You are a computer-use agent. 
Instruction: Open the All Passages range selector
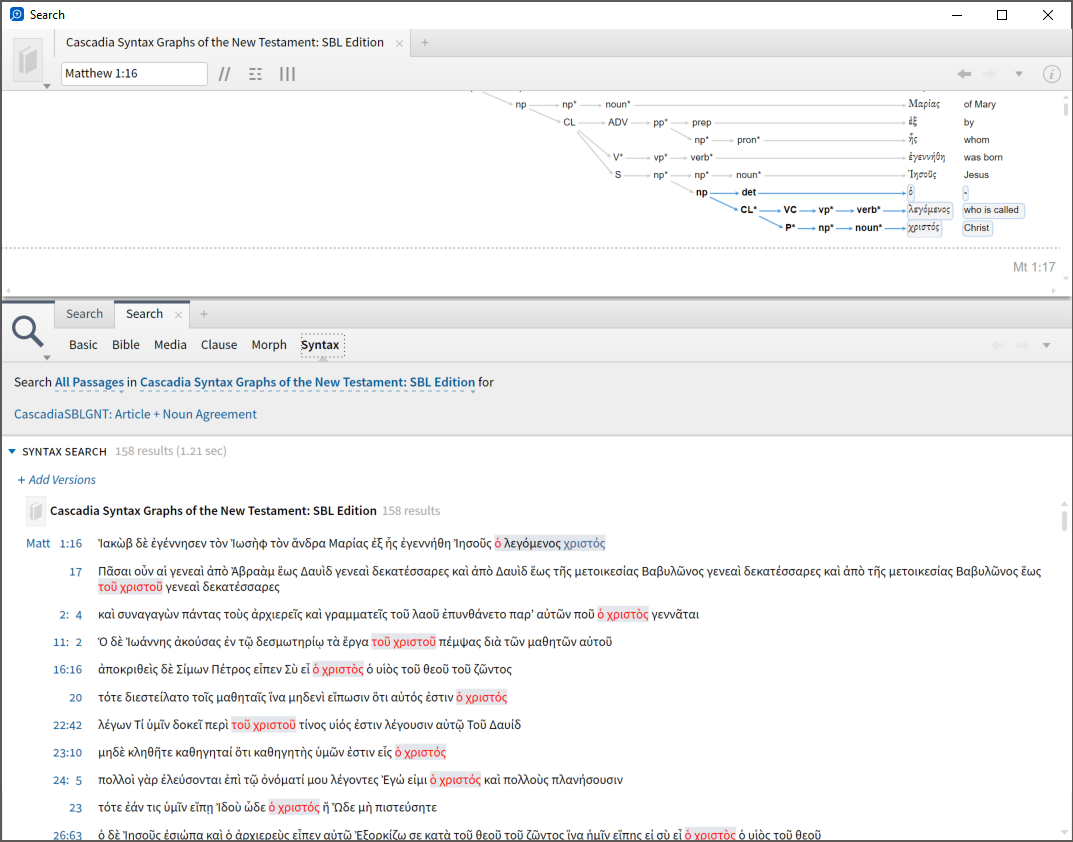tap(89, 382)
